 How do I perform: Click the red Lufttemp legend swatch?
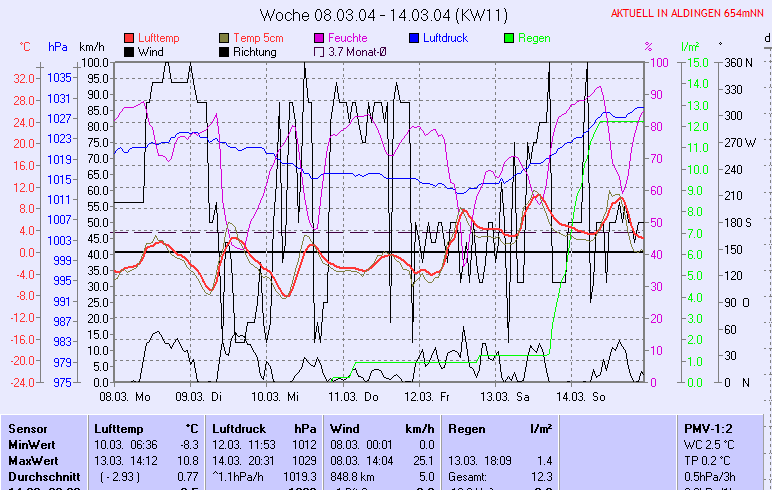(129, 38)
